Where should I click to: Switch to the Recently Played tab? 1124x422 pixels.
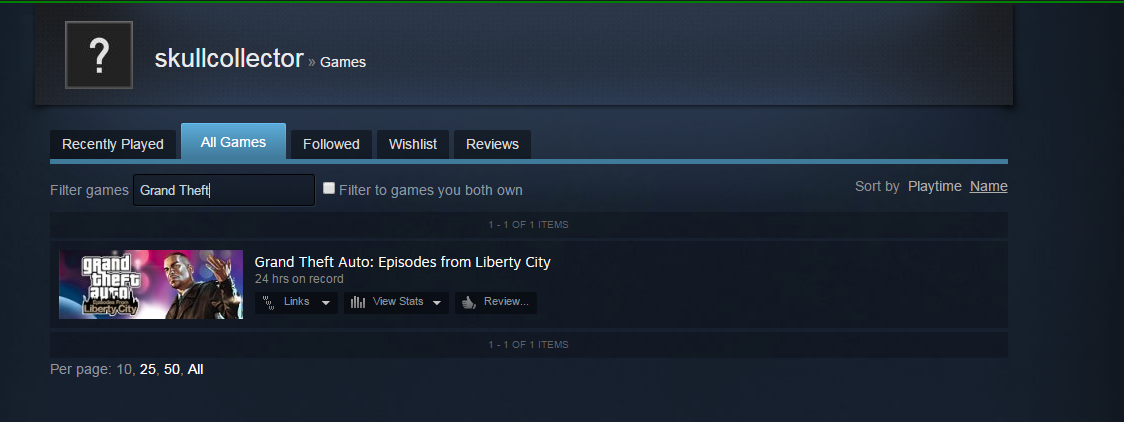(113, 144)
